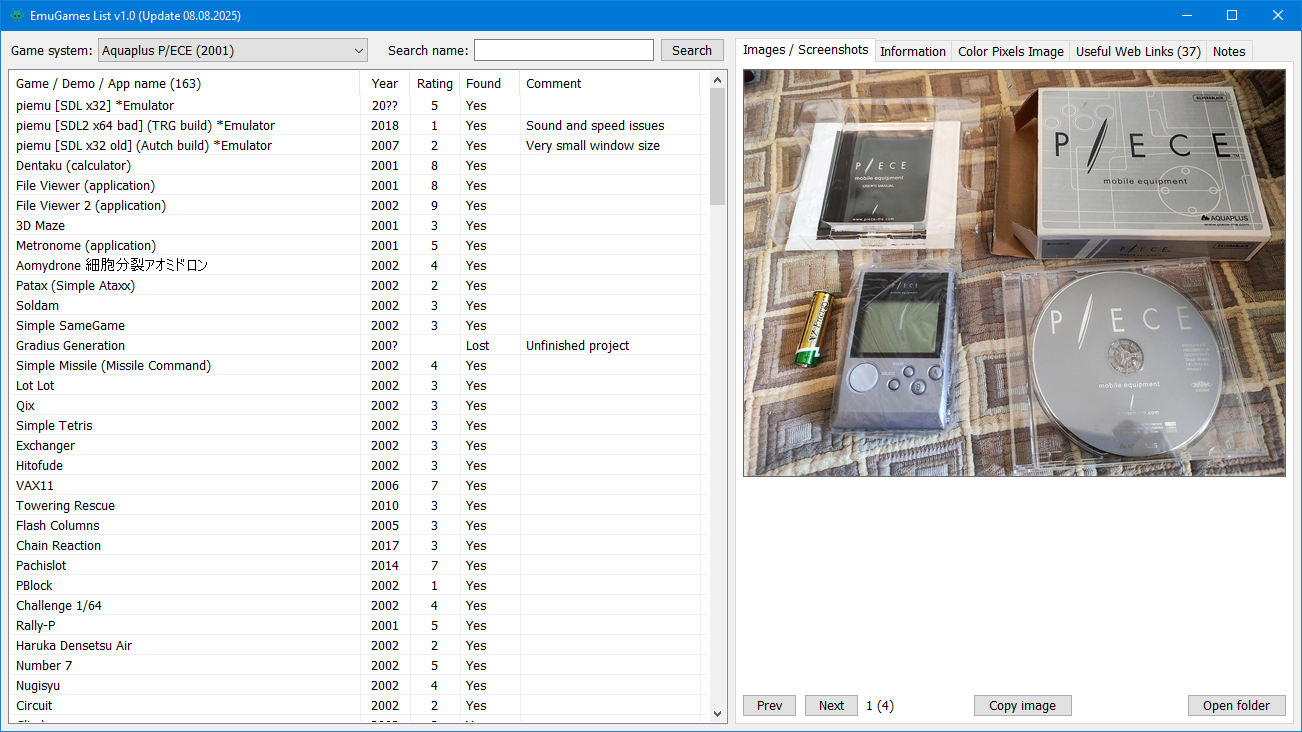Click the EmuGames app icon in title bar

(15, 15)
